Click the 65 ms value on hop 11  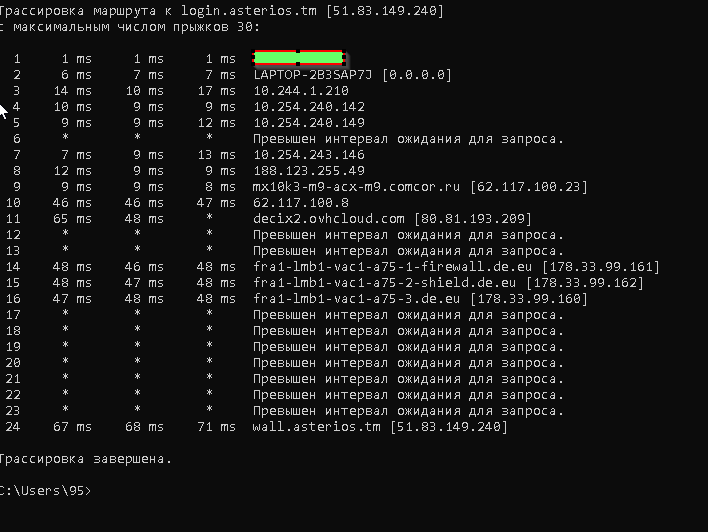[x=72, y=219]
